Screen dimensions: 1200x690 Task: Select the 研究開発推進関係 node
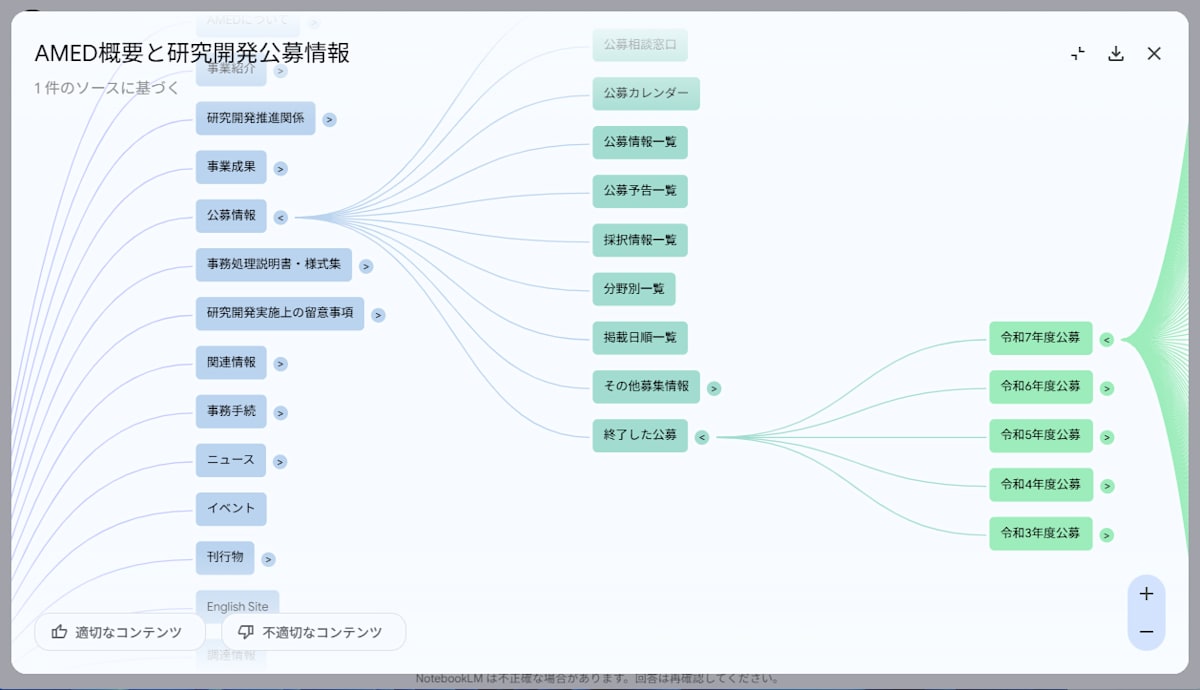click(256, 118)
